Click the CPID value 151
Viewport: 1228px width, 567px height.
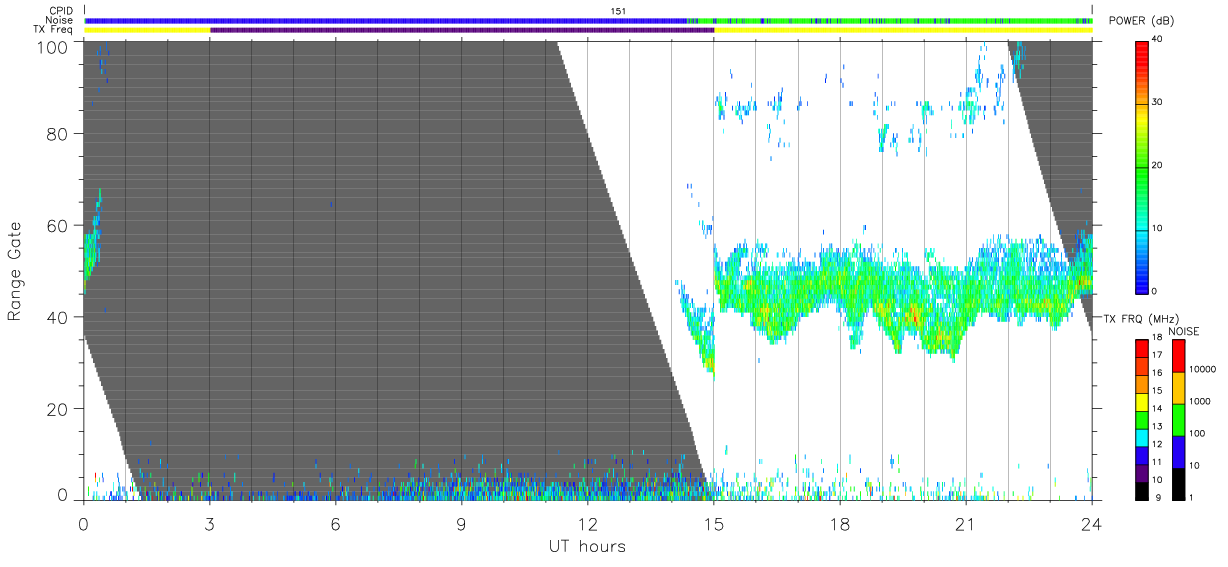(618, 11)
